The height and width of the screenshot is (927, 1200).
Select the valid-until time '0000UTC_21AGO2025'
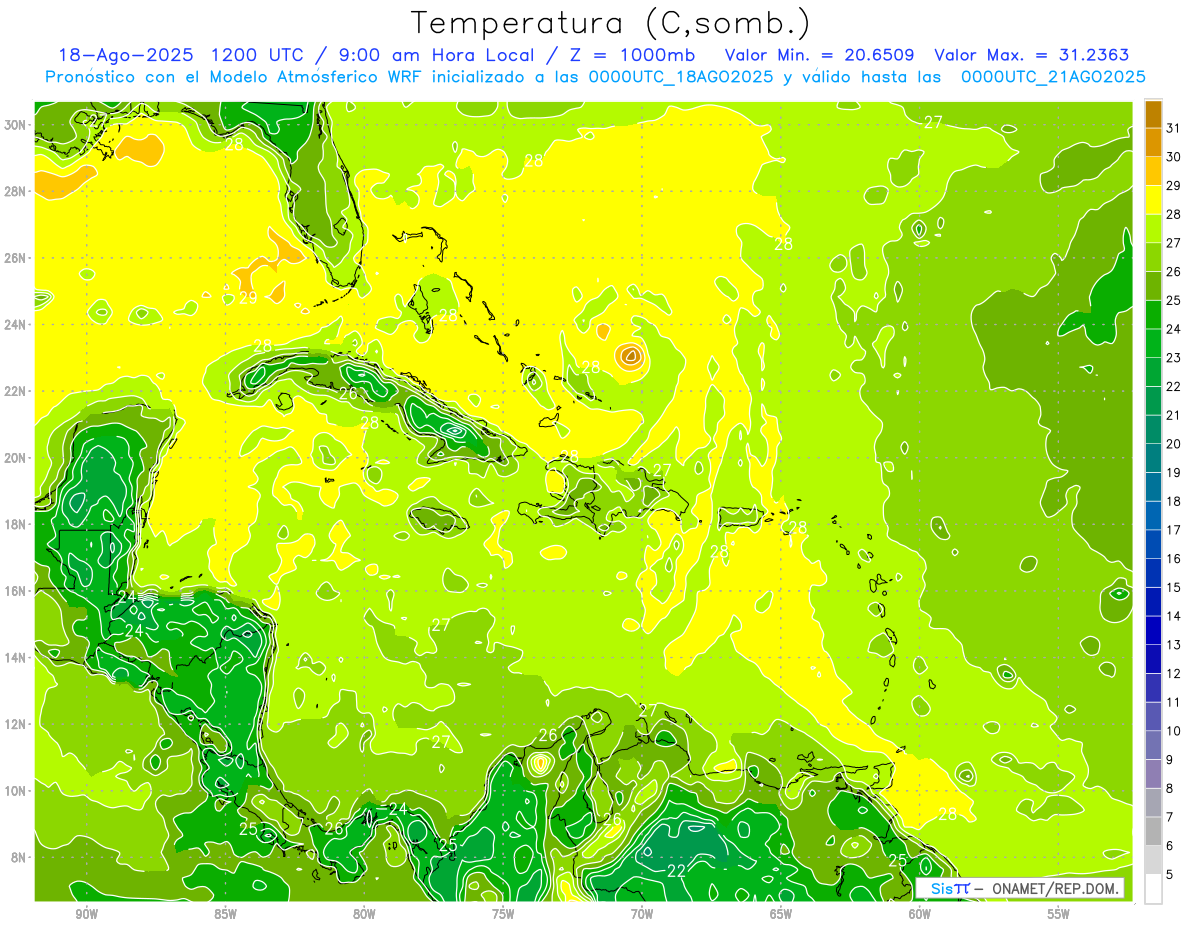click(x=1053, y=76)
